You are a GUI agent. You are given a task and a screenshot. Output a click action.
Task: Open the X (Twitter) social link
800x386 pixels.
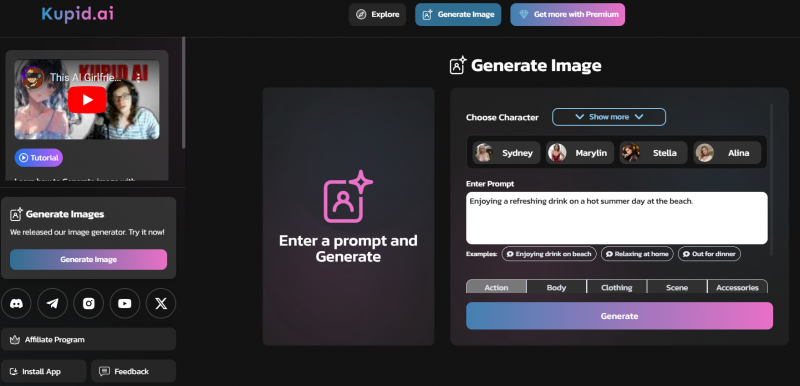point(161,303)
